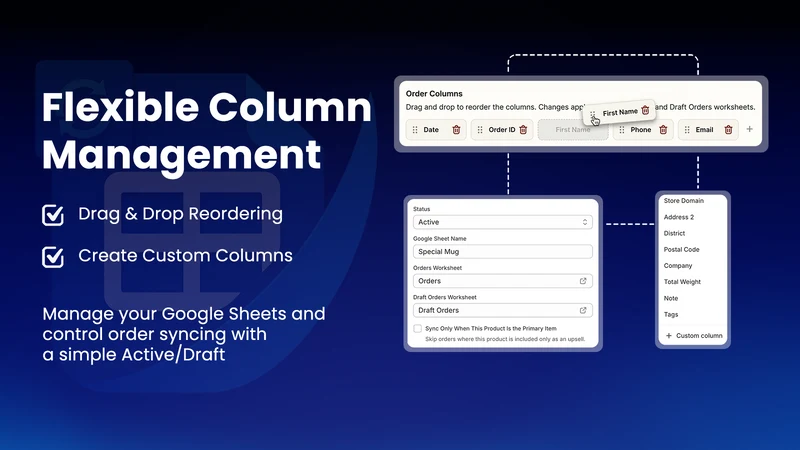Viewport: 800px width, 450px height.
Task: Remove the Order ID column via trash icon
Action: [523, 130]
